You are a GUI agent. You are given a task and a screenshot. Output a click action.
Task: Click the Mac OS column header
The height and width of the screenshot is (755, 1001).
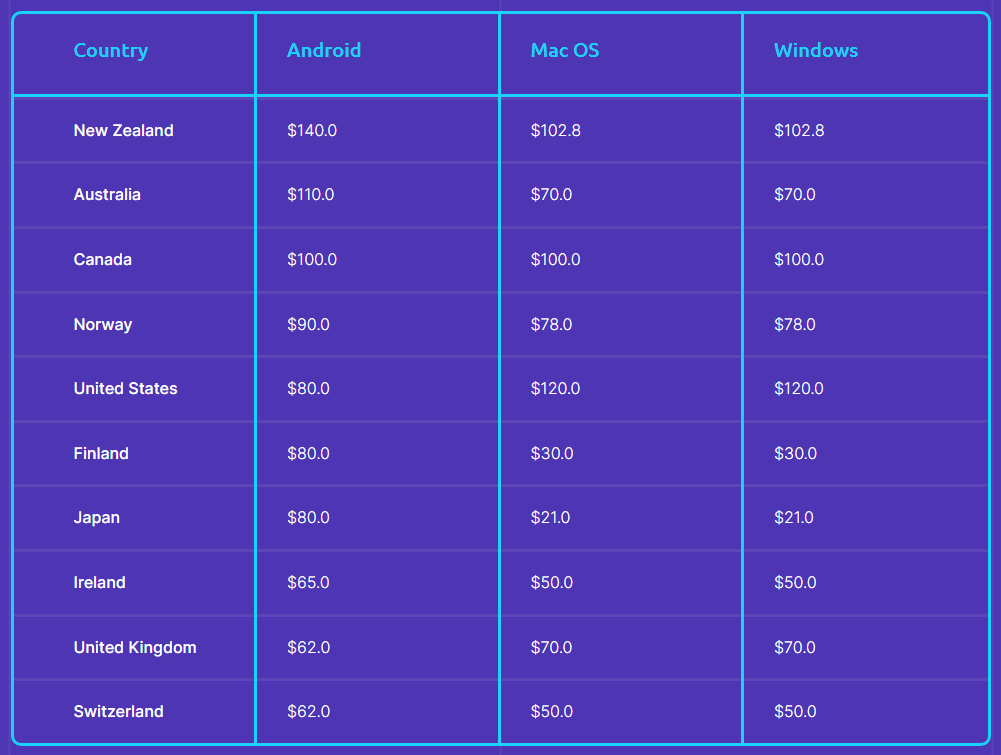(565, 50)
